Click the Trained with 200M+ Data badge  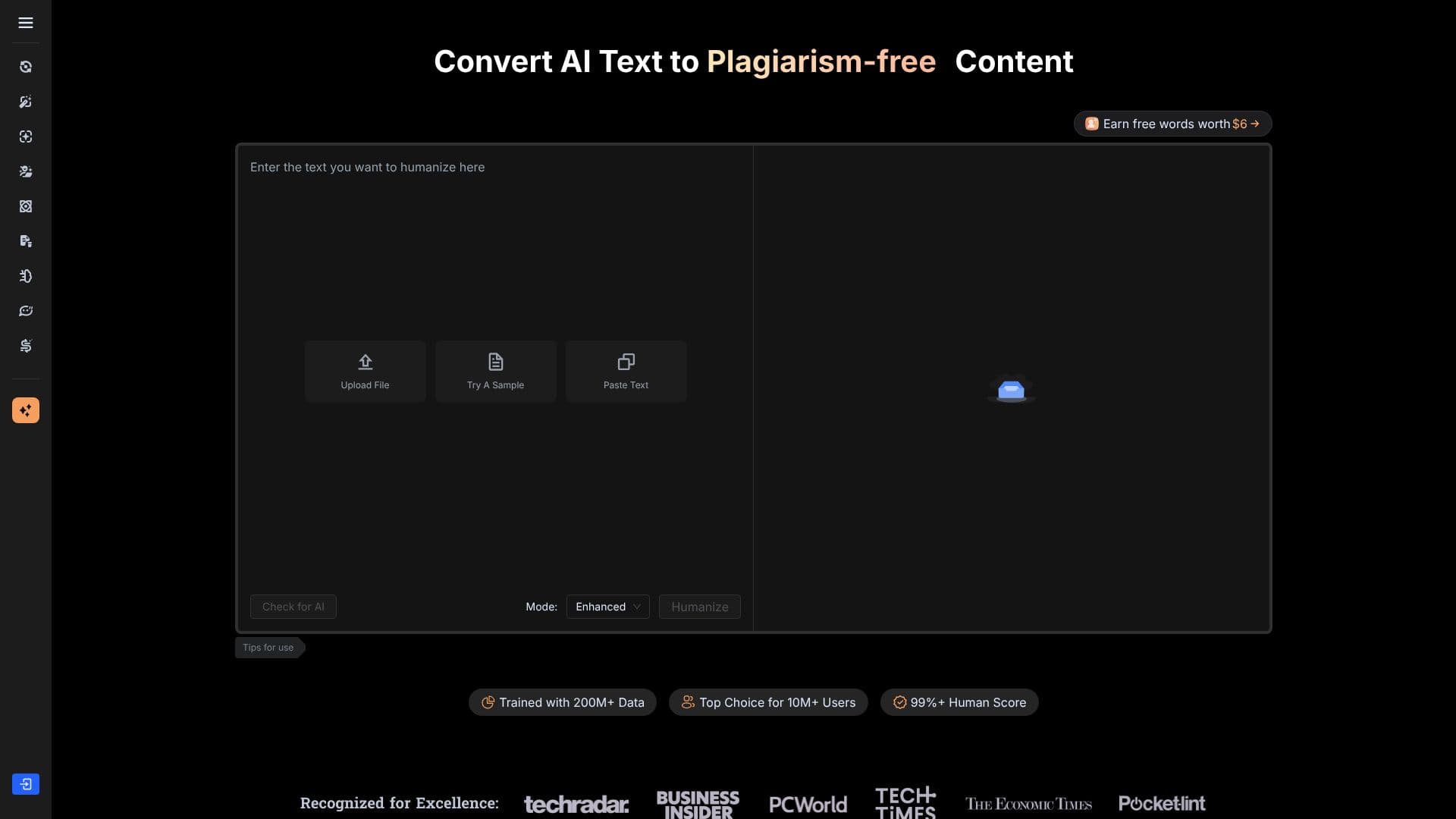(563, 702)
